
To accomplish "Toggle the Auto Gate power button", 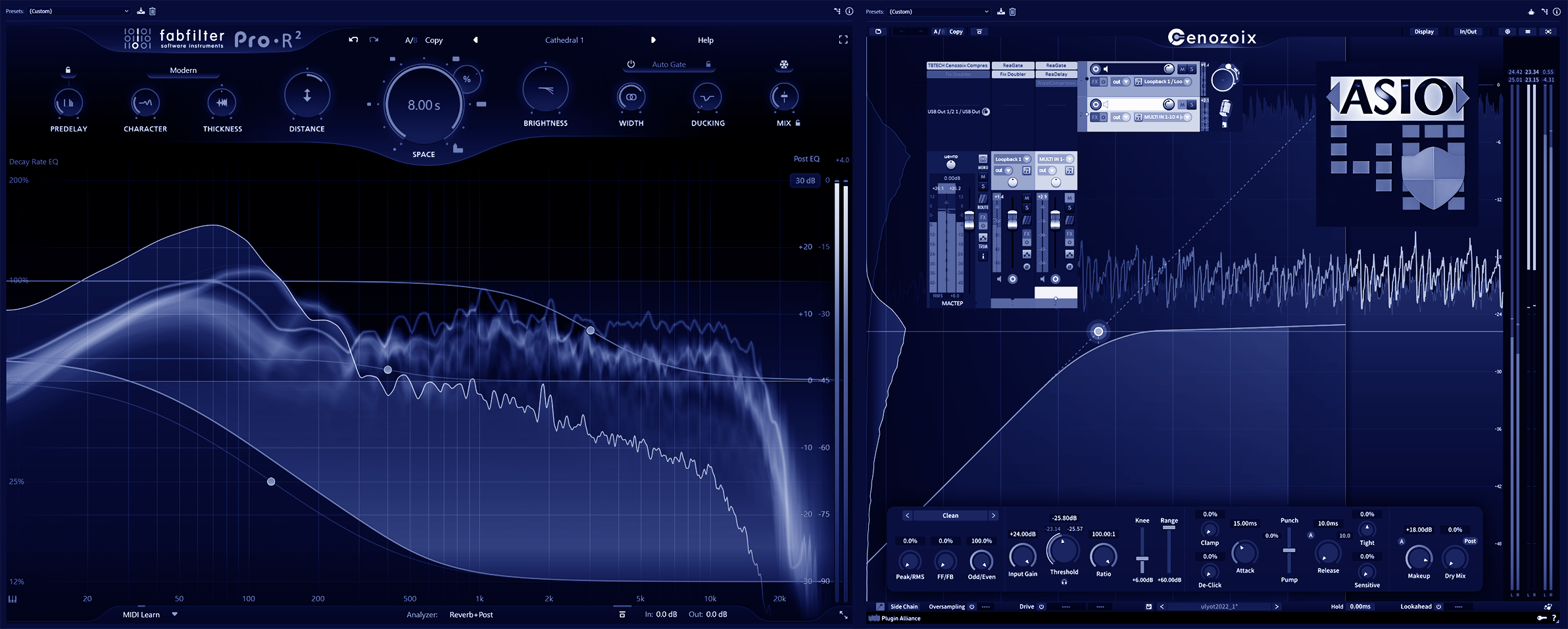I will point(631,64).
